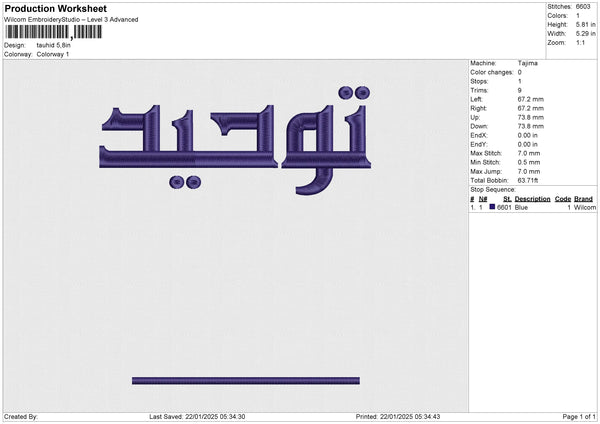Image resolution: width=600 pixels, height=424 pixels.
Task: Click the Production Worksheet title
Action: (55, 8)
